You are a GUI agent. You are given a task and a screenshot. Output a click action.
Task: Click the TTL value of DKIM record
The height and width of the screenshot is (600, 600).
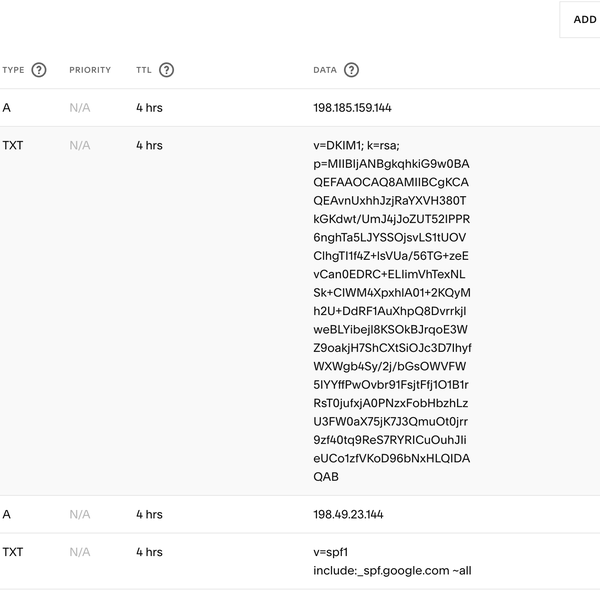tap(149, 145)
